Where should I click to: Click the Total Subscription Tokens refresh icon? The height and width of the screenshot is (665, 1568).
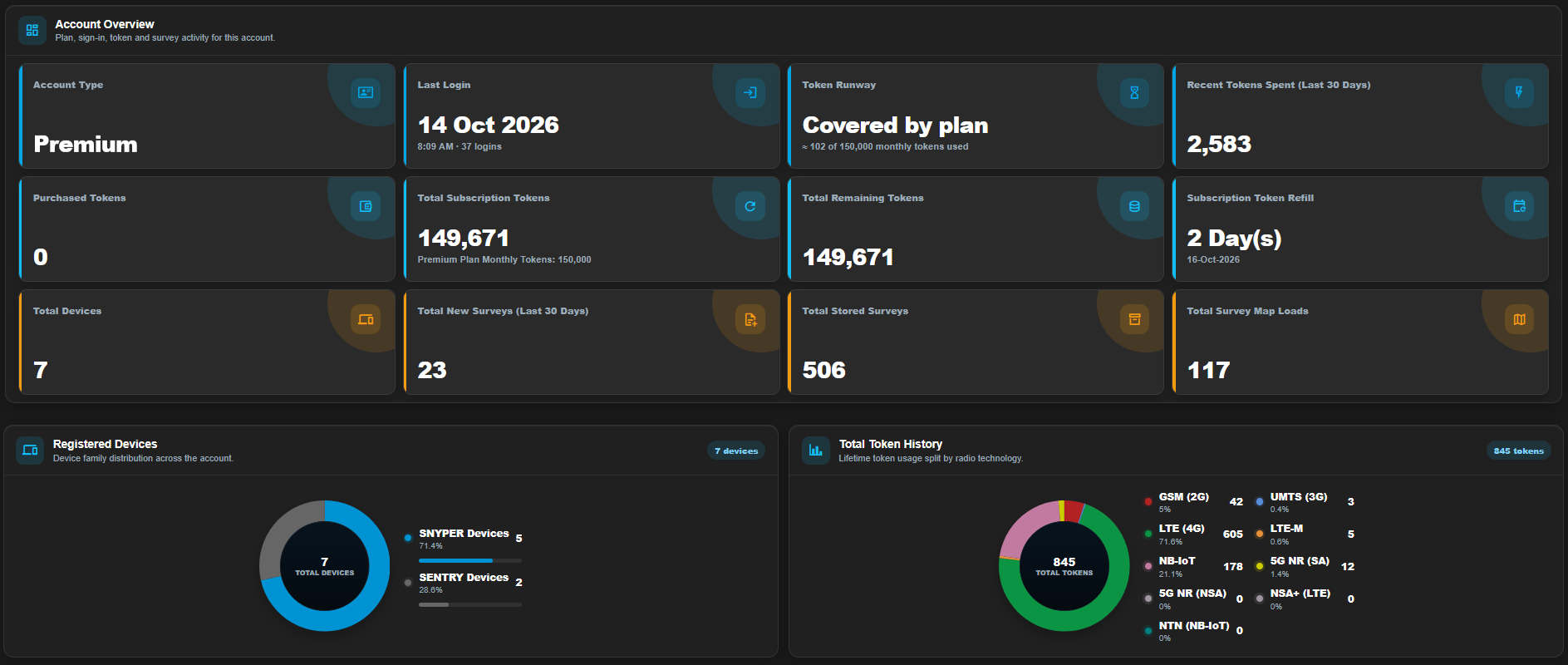750,206
